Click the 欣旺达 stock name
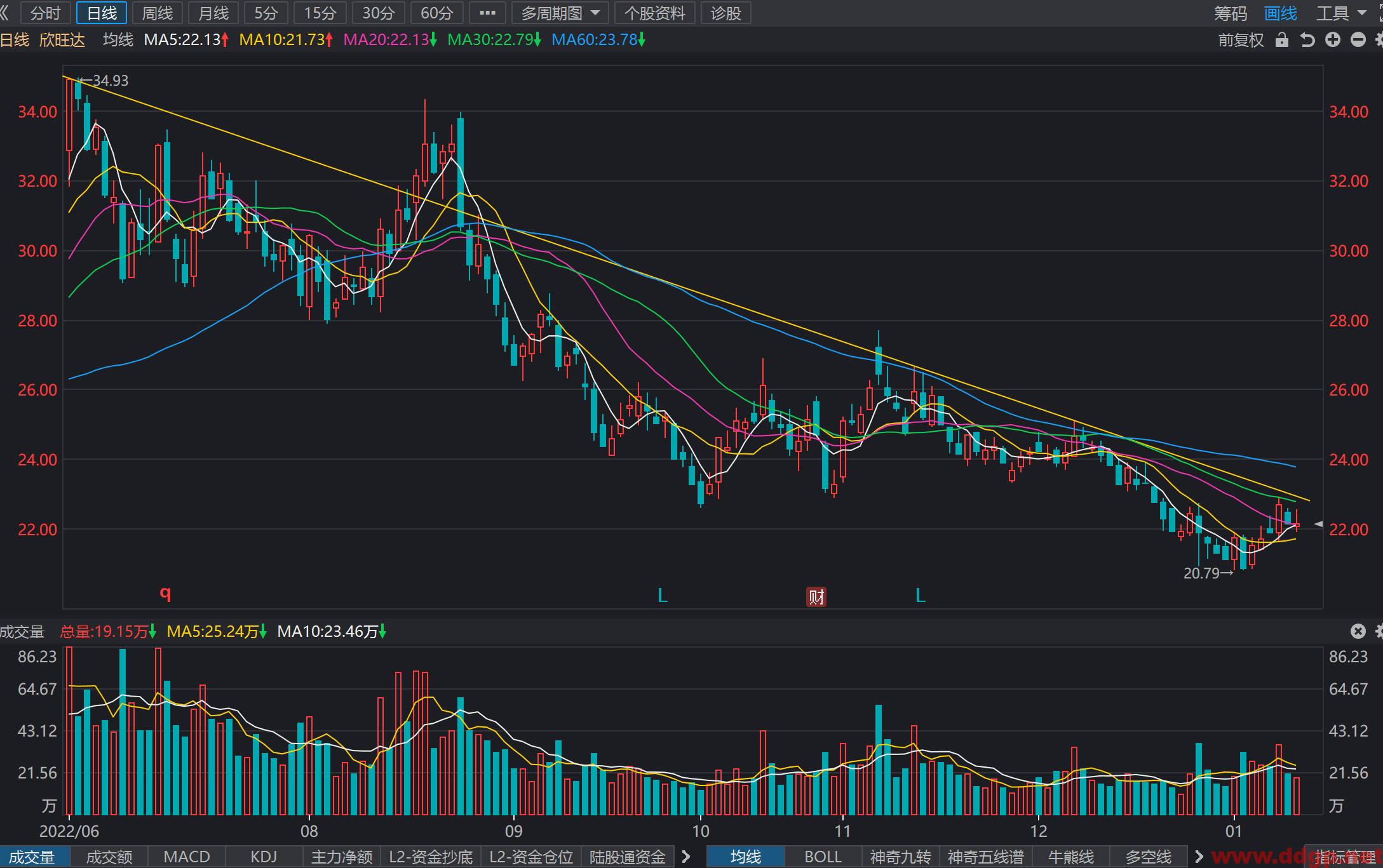The width and height of the screenshot is (1383, 868). pos(62,40)
